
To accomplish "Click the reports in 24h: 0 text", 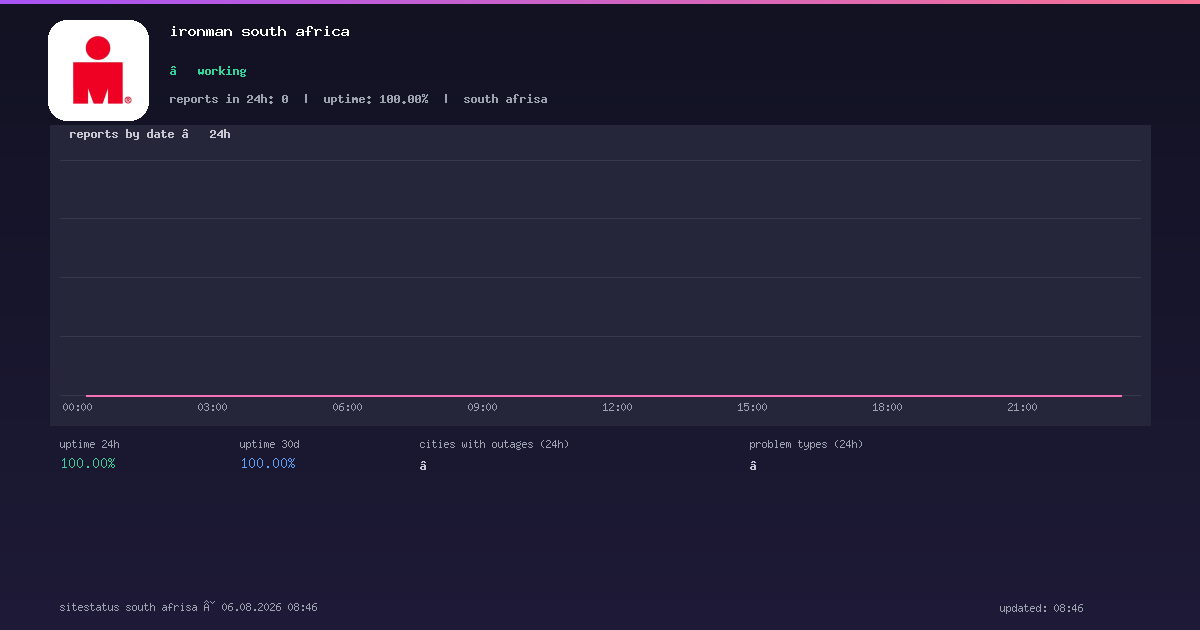I will [x=229, y=99].
